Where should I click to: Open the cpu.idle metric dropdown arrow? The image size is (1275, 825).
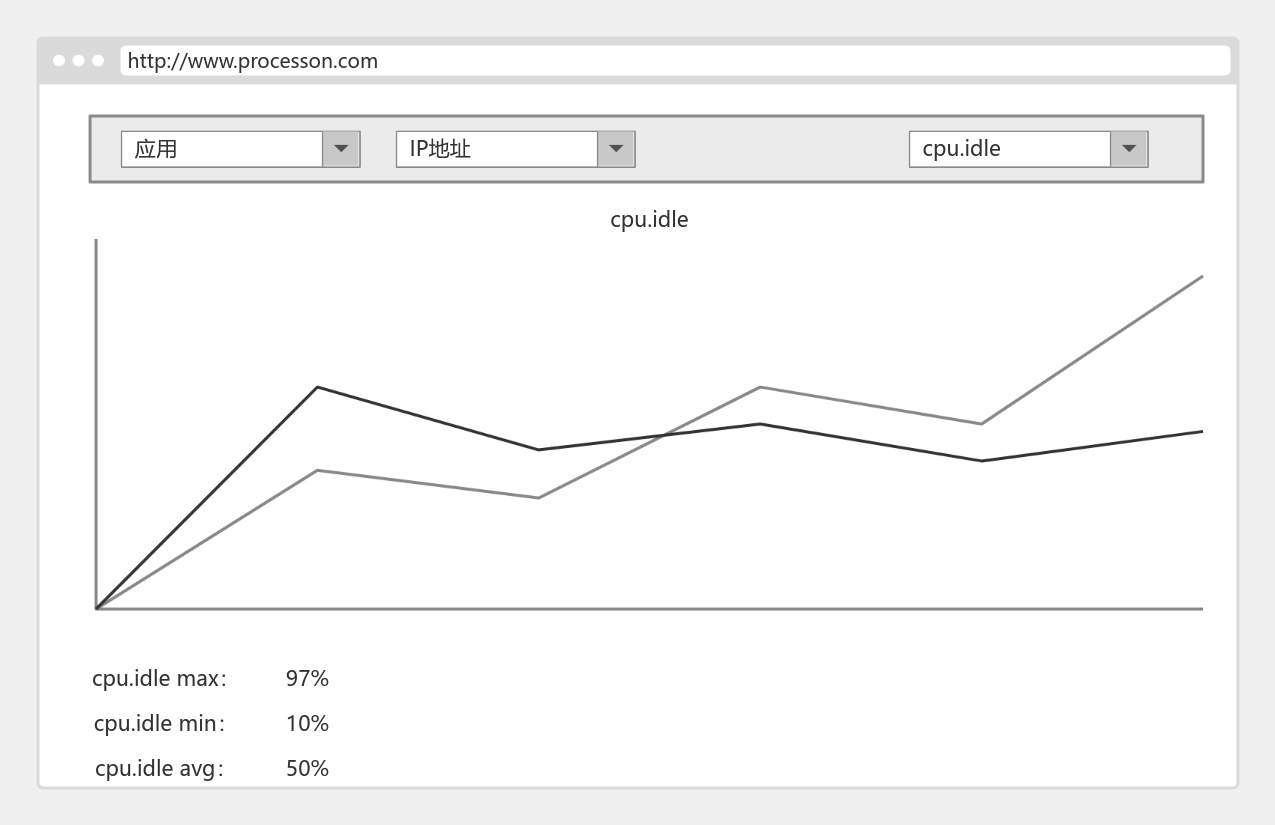click(x=1129, y=149)
